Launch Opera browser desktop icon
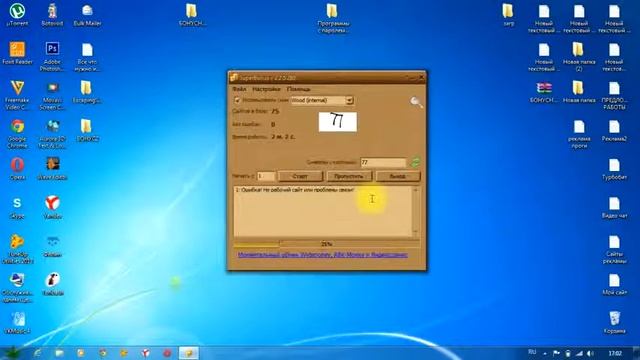 [x=17, y=168]
